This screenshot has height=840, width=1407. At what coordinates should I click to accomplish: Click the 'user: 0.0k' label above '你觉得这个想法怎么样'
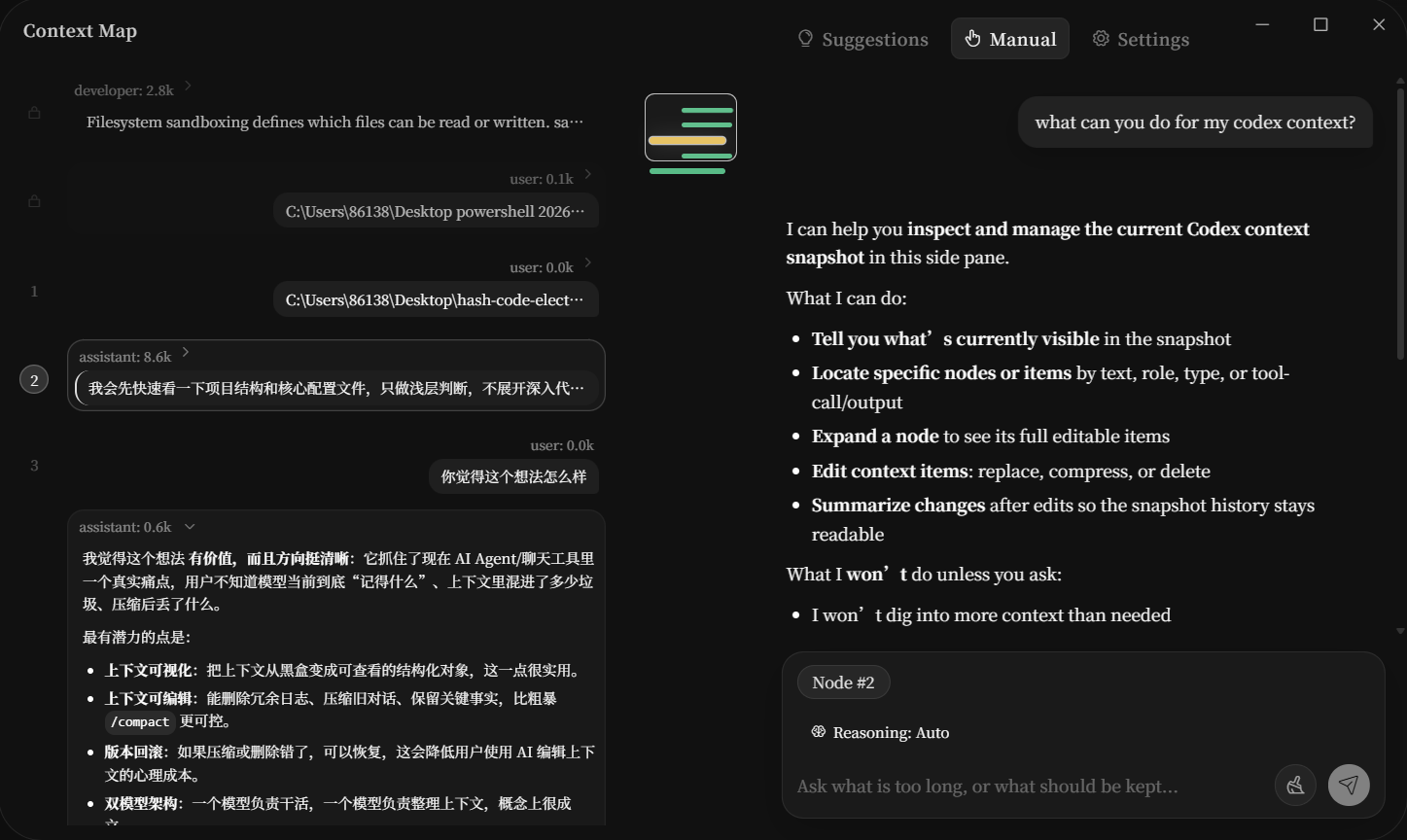[562, 445]
